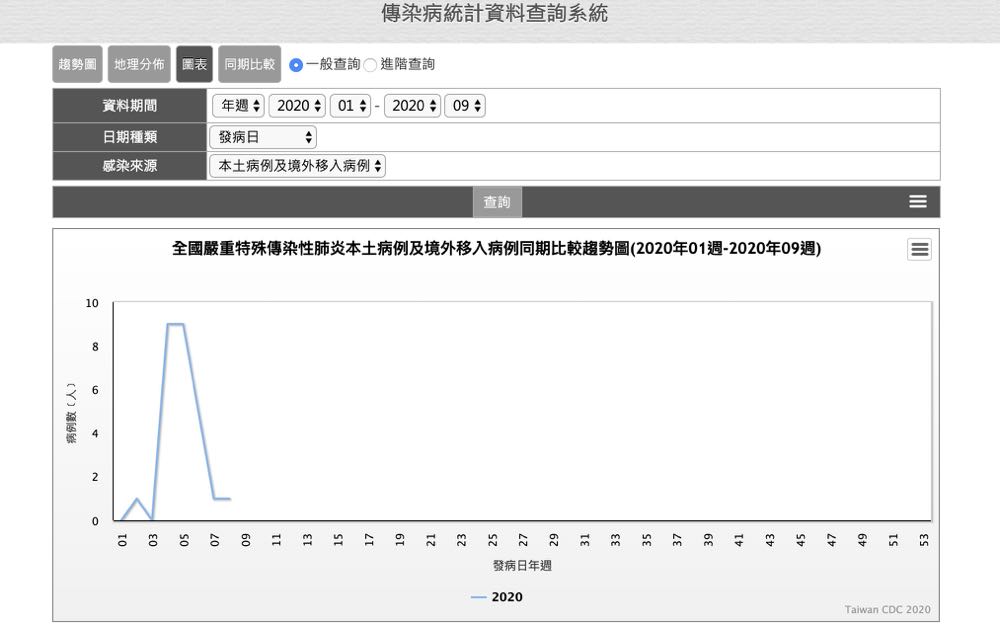Open the end year 2020 dropdown
The height and width of the screenshot is (625, 1000).
(411, 106)
